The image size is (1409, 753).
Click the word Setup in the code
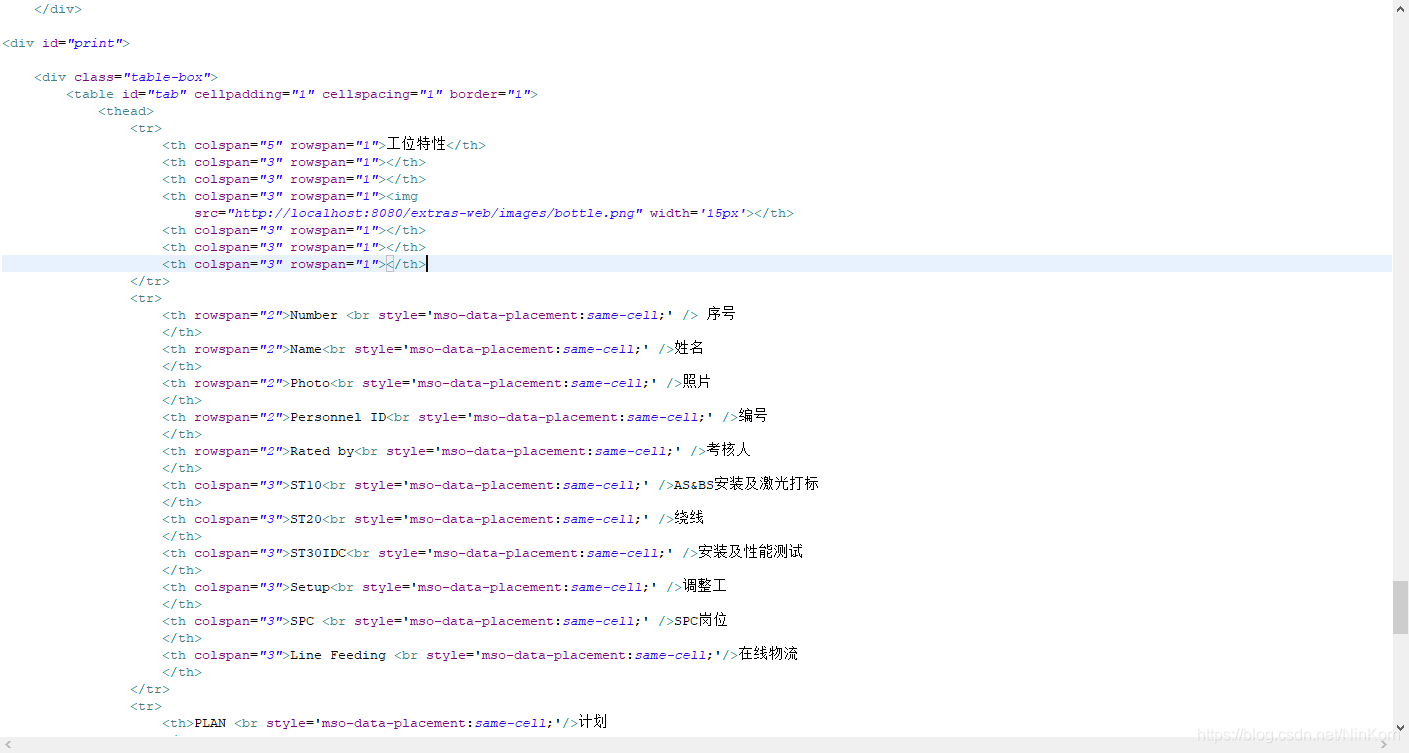coord(310,587)
